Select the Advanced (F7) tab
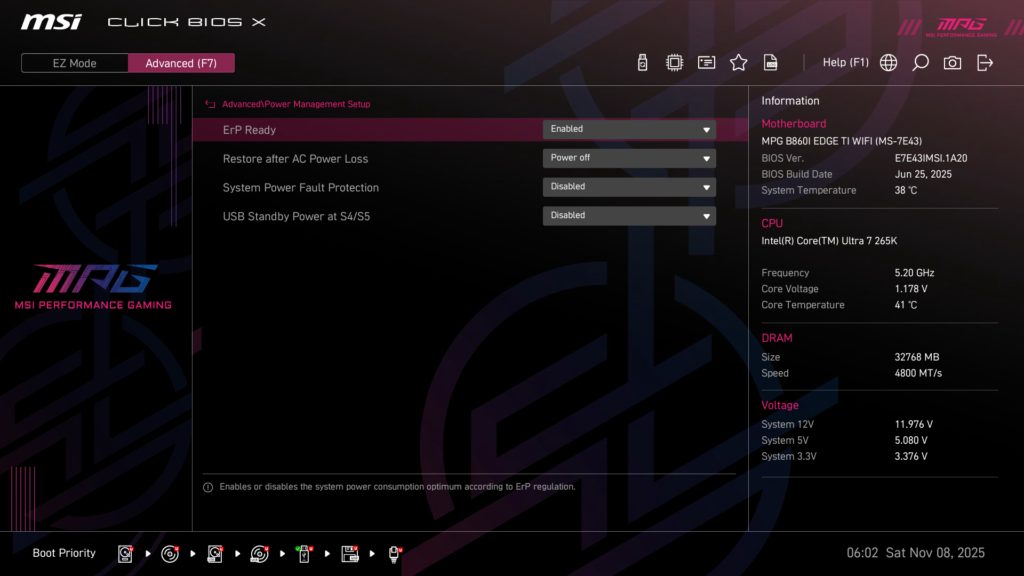This screenshot has width=1024, height=576. [x=181, y=62]
